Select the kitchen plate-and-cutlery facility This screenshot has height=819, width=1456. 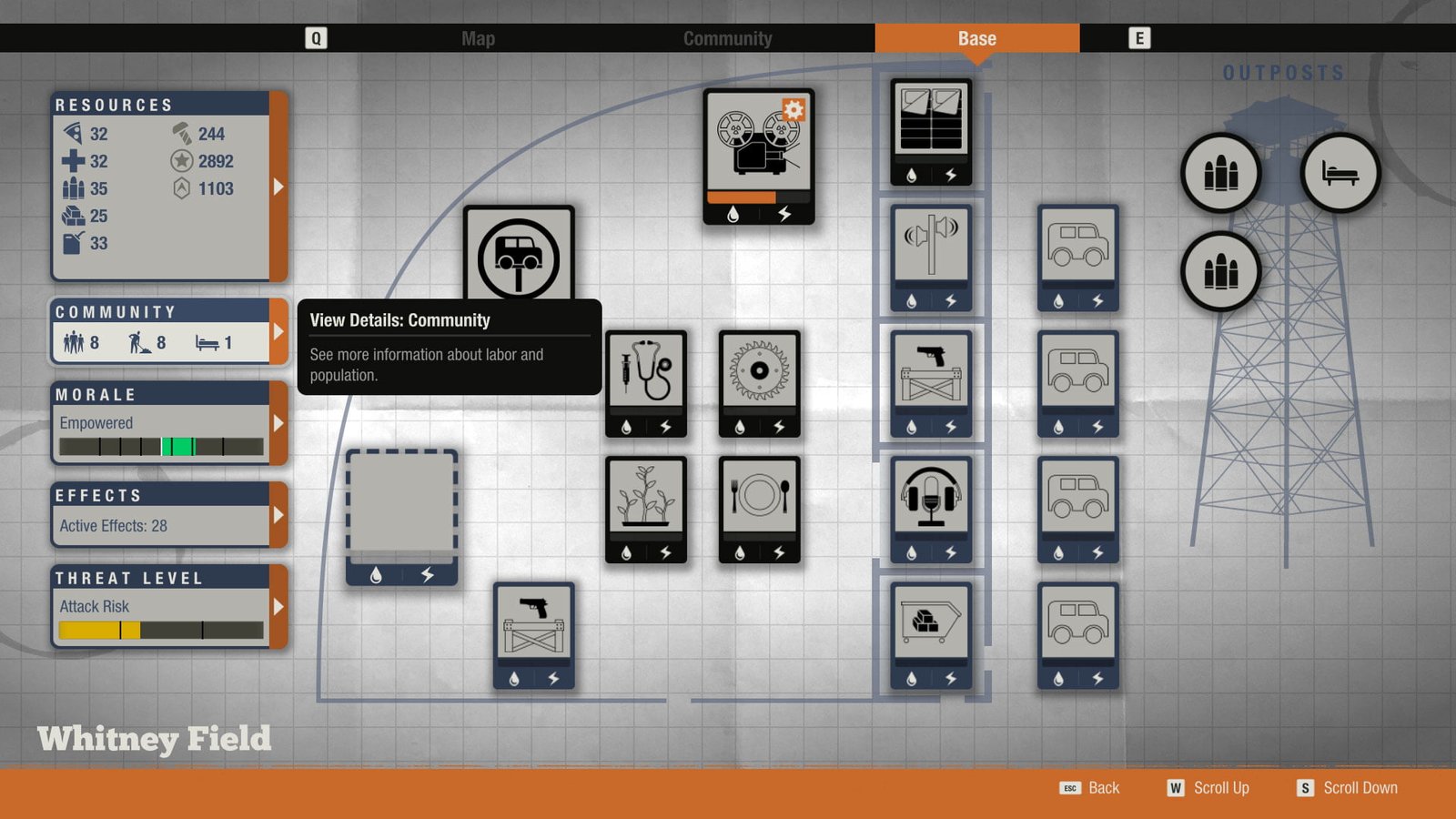pos(759,510)
